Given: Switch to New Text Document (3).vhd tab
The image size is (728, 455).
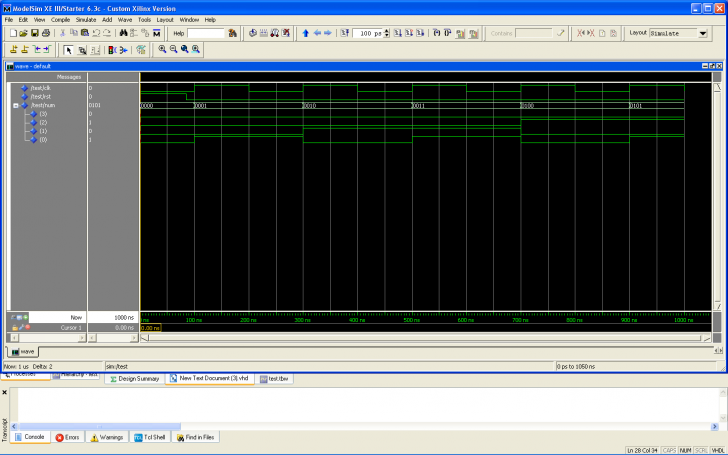Looking at the screenshot, I should click(x=209, y=378).
